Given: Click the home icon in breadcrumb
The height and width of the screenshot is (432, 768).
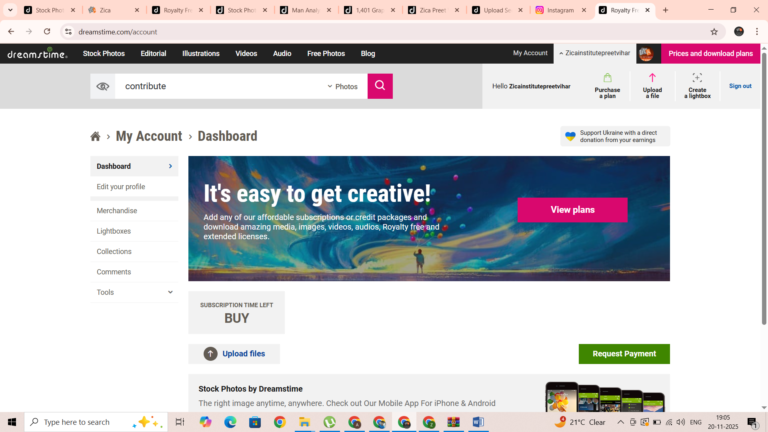Looking at the screenshot, I should pyautogui.click(x=96, y=136).
